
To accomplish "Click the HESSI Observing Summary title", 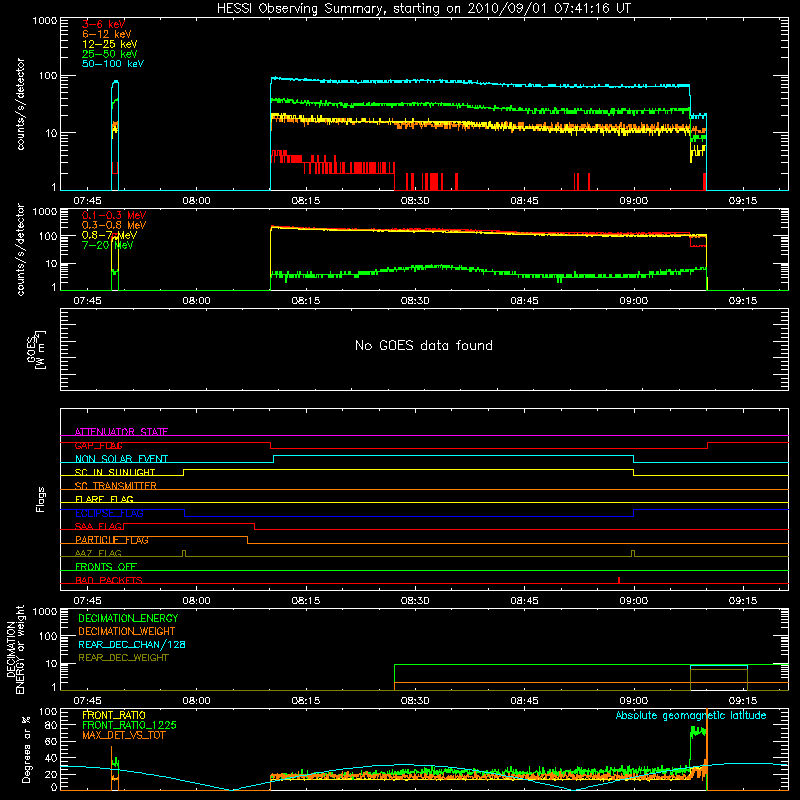I will pyautogui.click(x=423, y=8).
